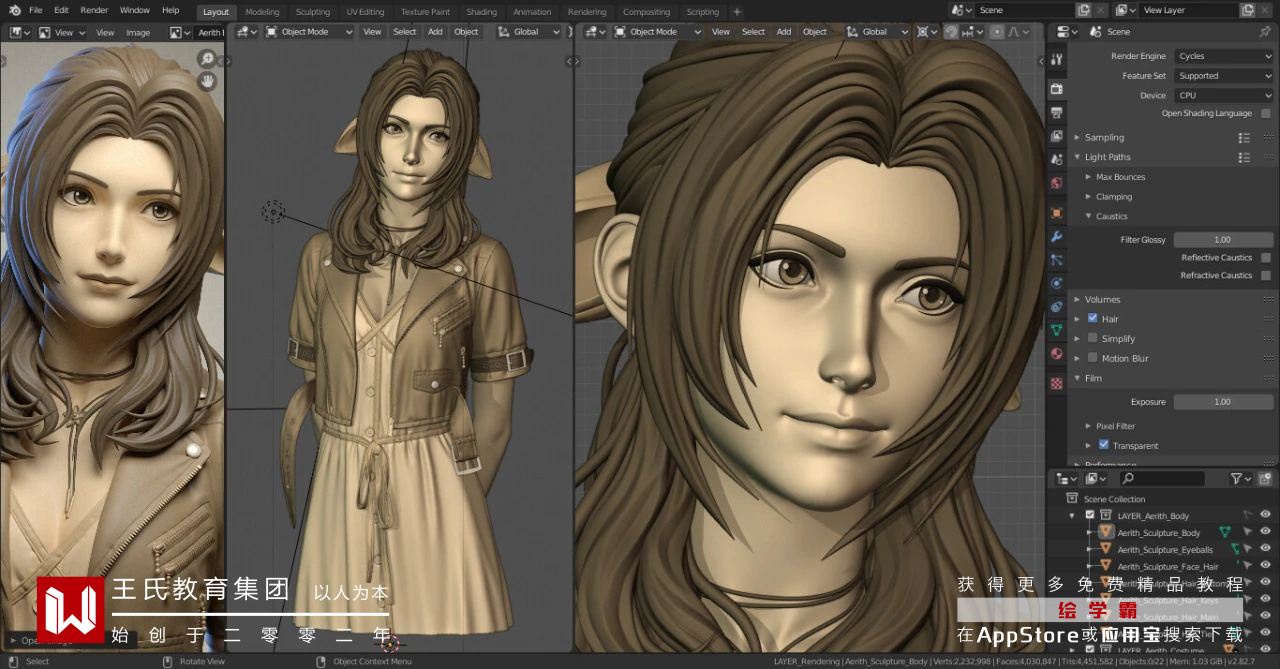Open the Render properties tab icon
The width and height of the screenshot is (1280, 669).
coord(1056,88)
